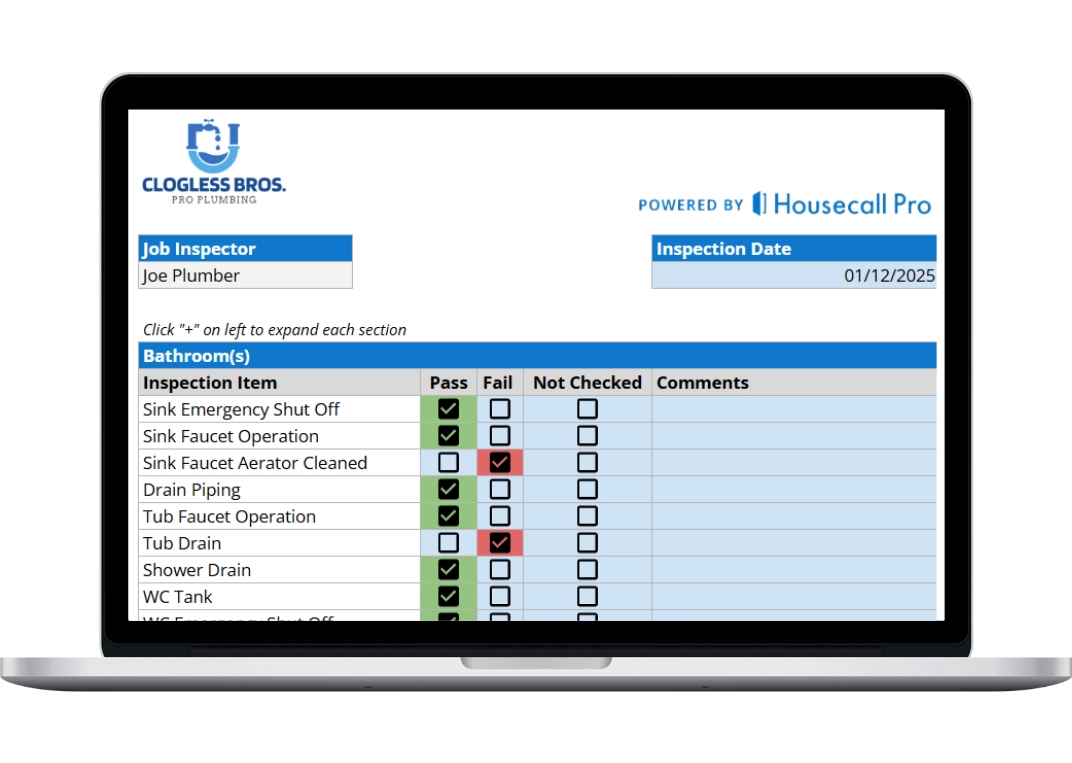
Task: Uncheck Fail for Sink Faucet Aerator Cleaned
Action: tap(499, 463)
